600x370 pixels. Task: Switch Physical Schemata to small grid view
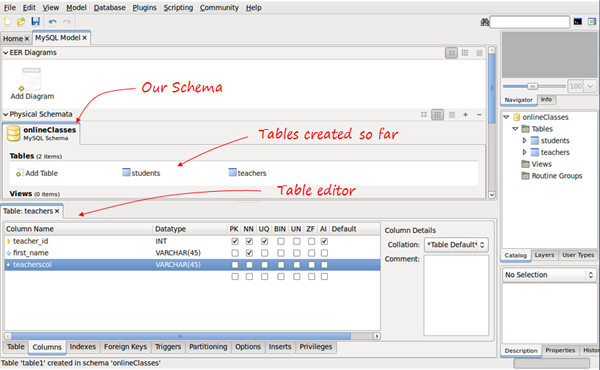437,115
